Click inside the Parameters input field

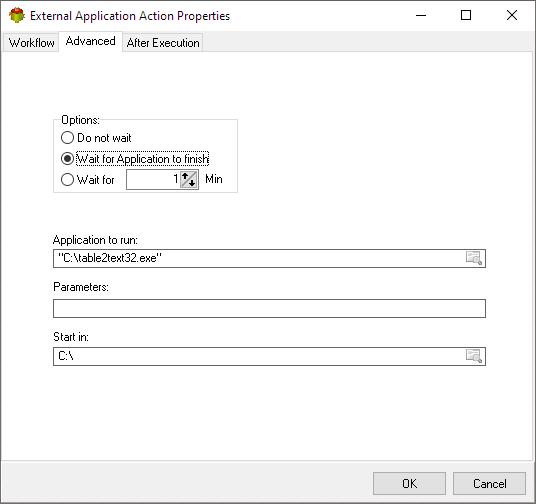point(269,308)
